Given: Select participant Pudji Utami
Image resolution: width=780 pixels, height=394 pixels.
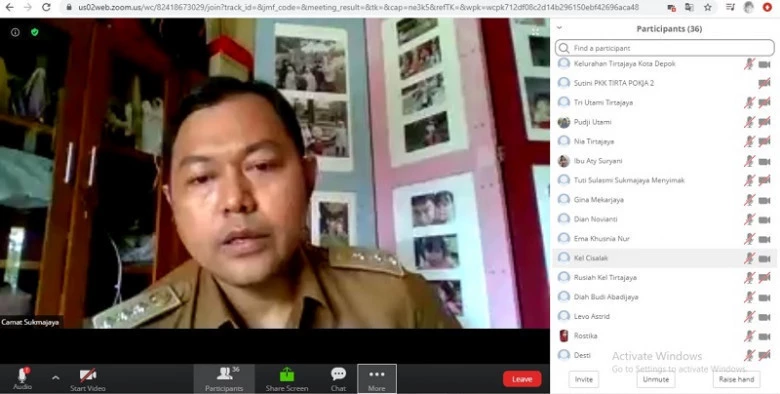Looking at the screenshot, I should [665, 122].
